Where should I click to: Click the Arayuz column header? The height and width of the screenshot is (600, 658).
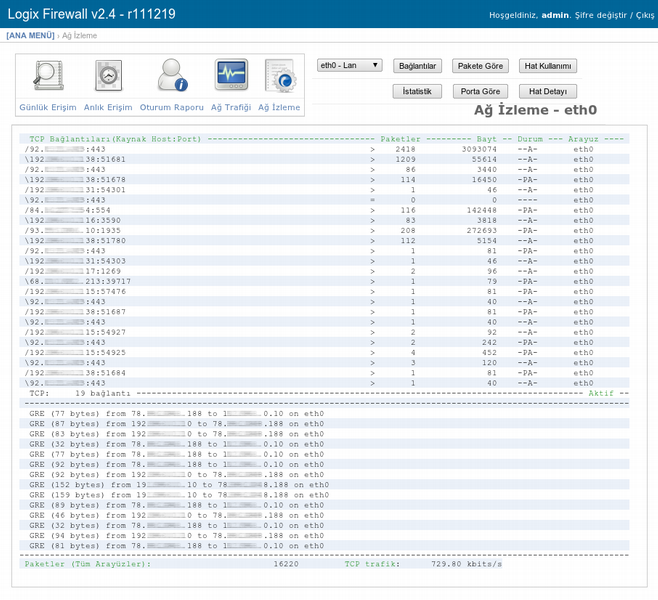click(583, 139)
